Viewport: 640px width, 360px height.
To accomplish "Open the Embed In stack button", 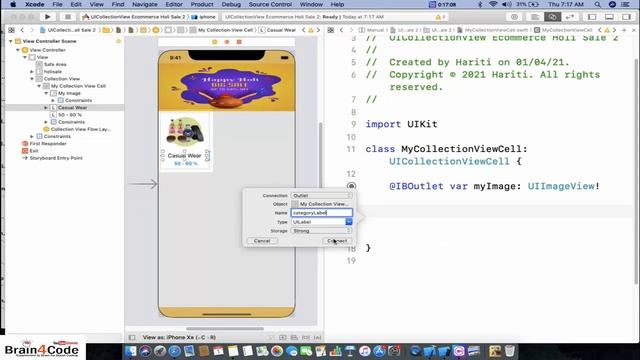I will pos(282,338).
